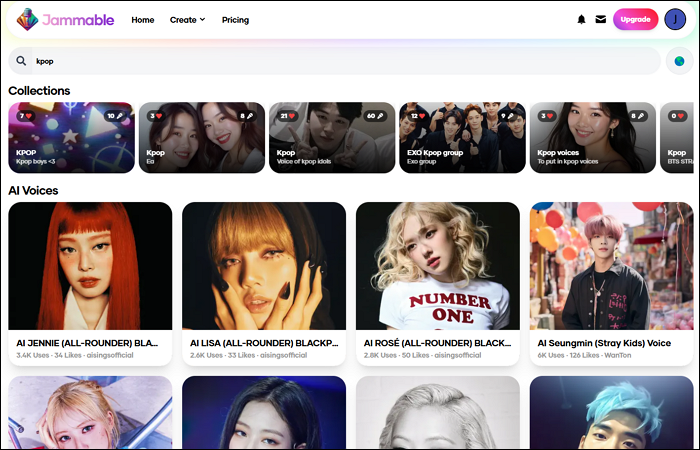Expand the Create dropdown menu
The width and height of the screenshot is (700, 450).
[188, 20]
